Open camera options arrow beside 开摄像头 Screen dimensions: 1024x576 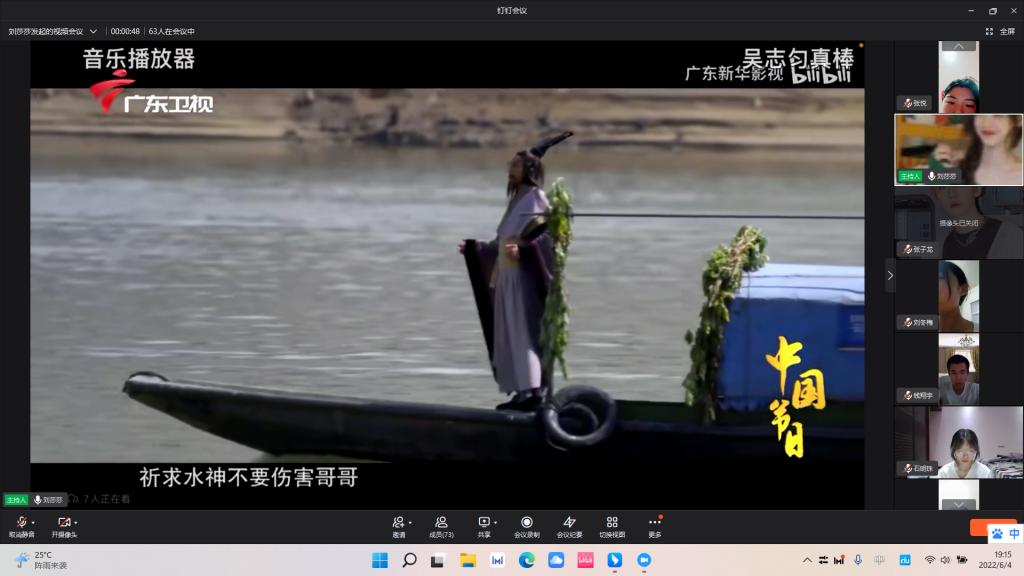tap(76, 522)
